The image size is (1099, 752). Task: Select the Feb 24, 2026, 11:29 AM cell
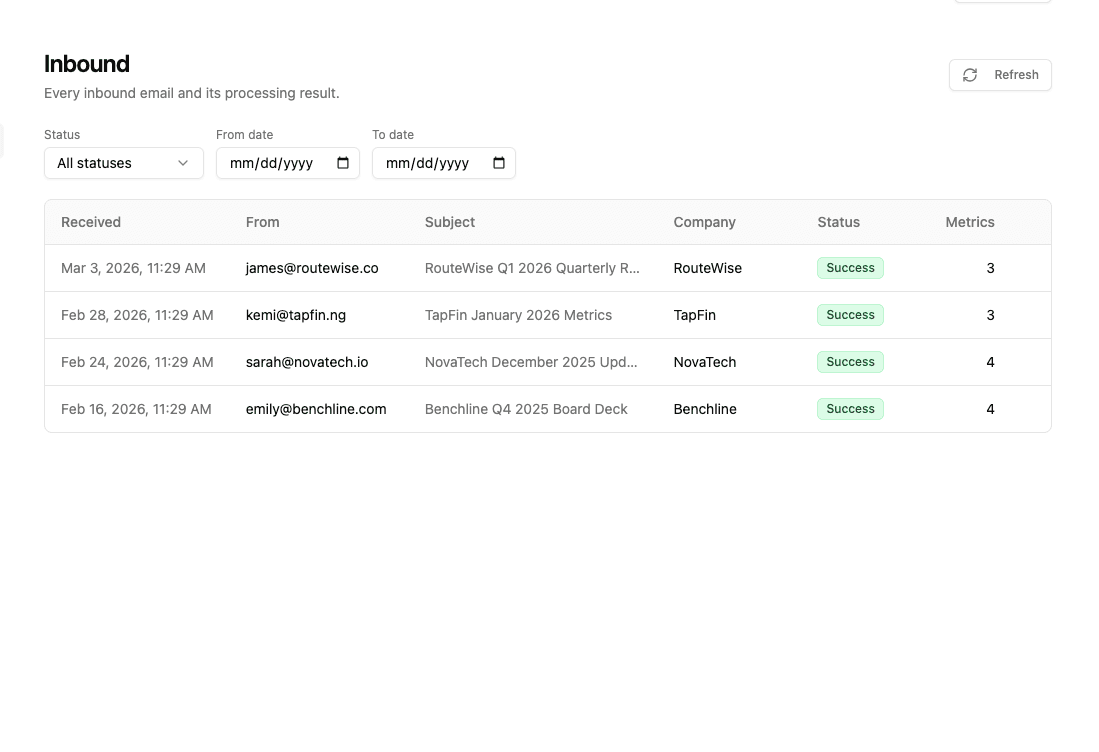[x=137, y=362]
